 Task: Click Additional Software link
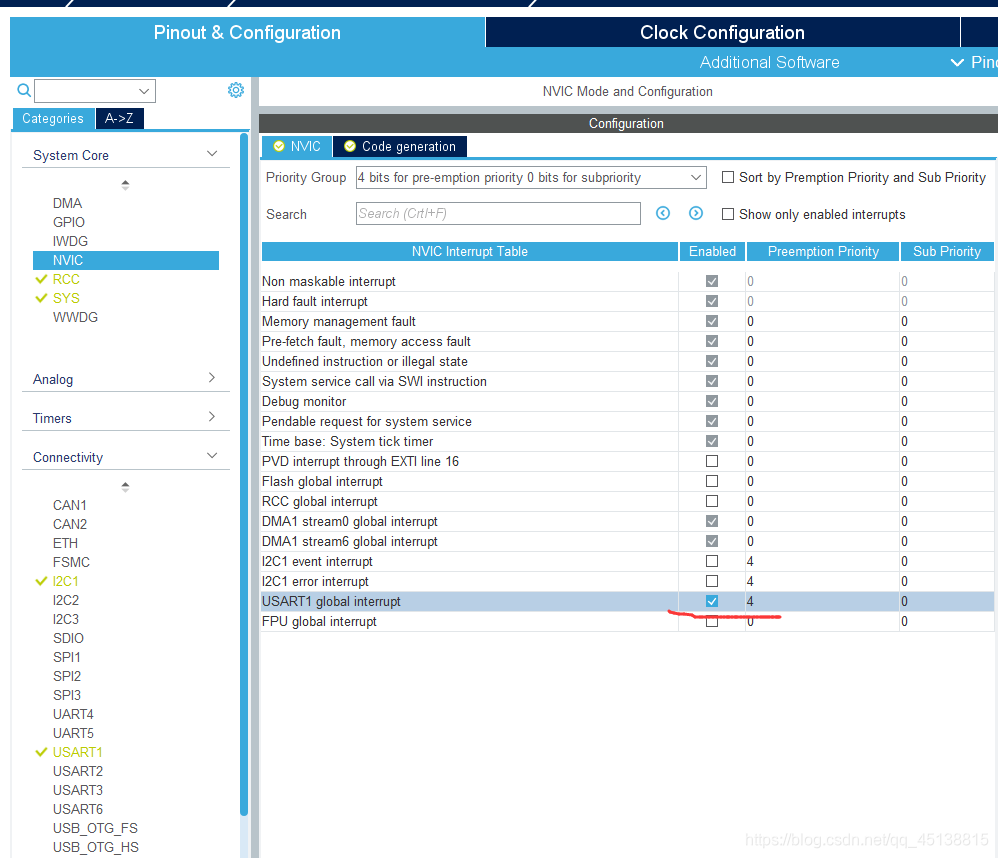coord(770,62)
